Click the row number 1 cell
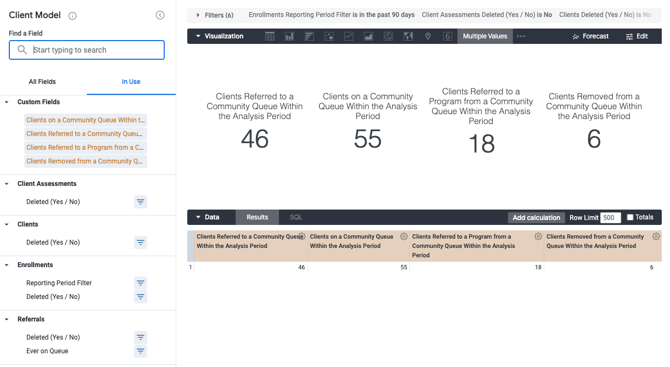Viewport: 670px width, 367px height. [191, 267]
